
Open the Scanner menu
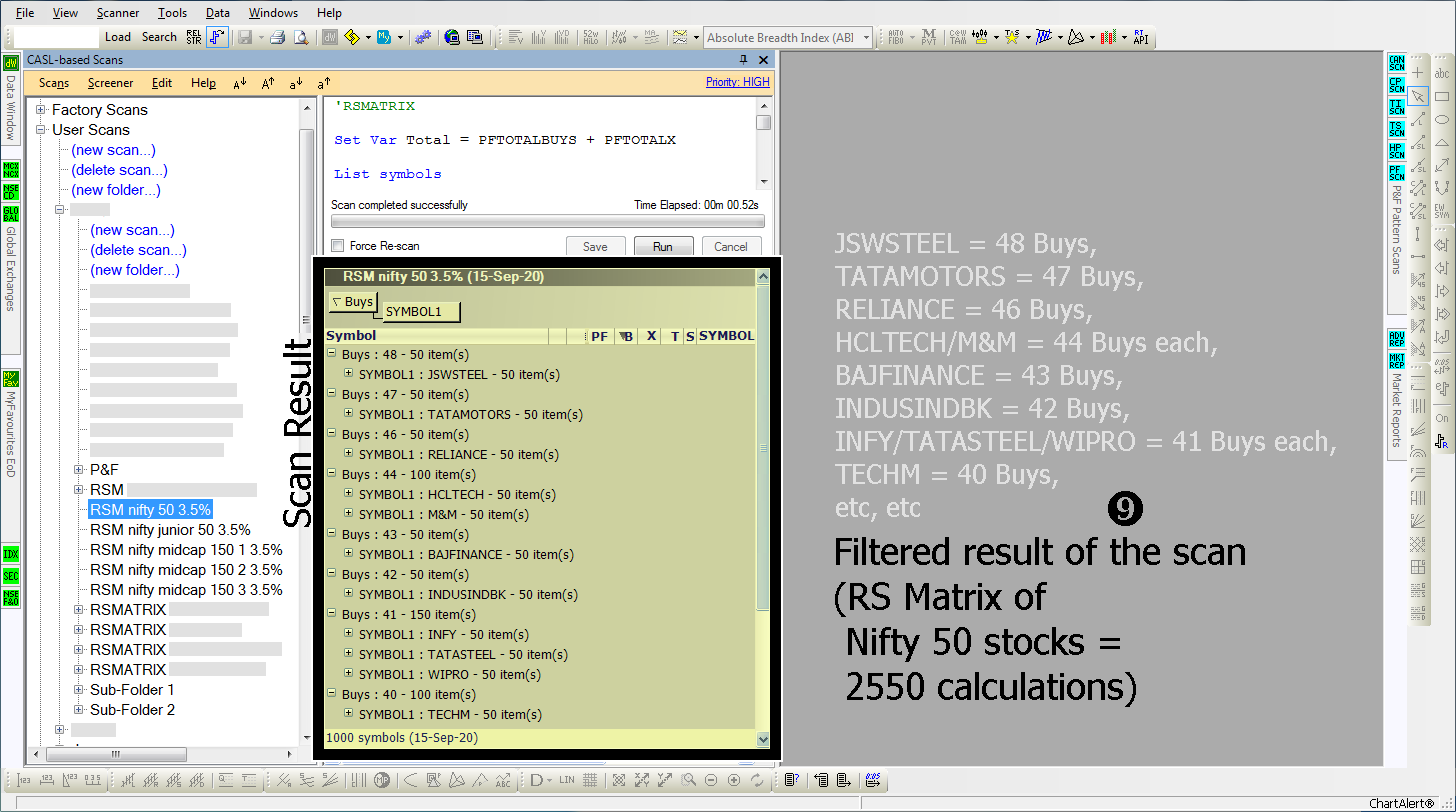[x=118, y=13]
